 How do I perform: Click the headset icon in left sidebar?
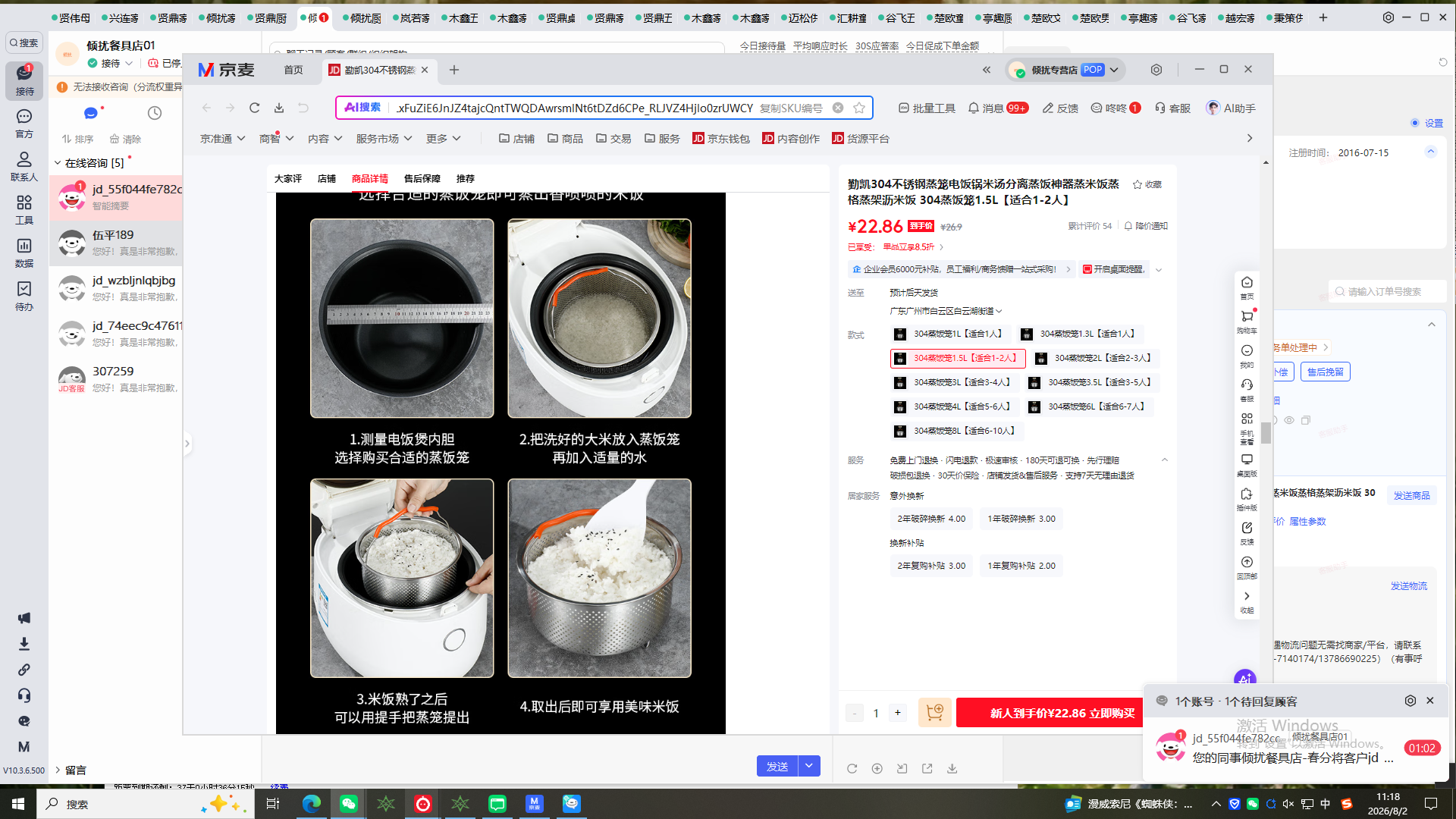(24, 695)
